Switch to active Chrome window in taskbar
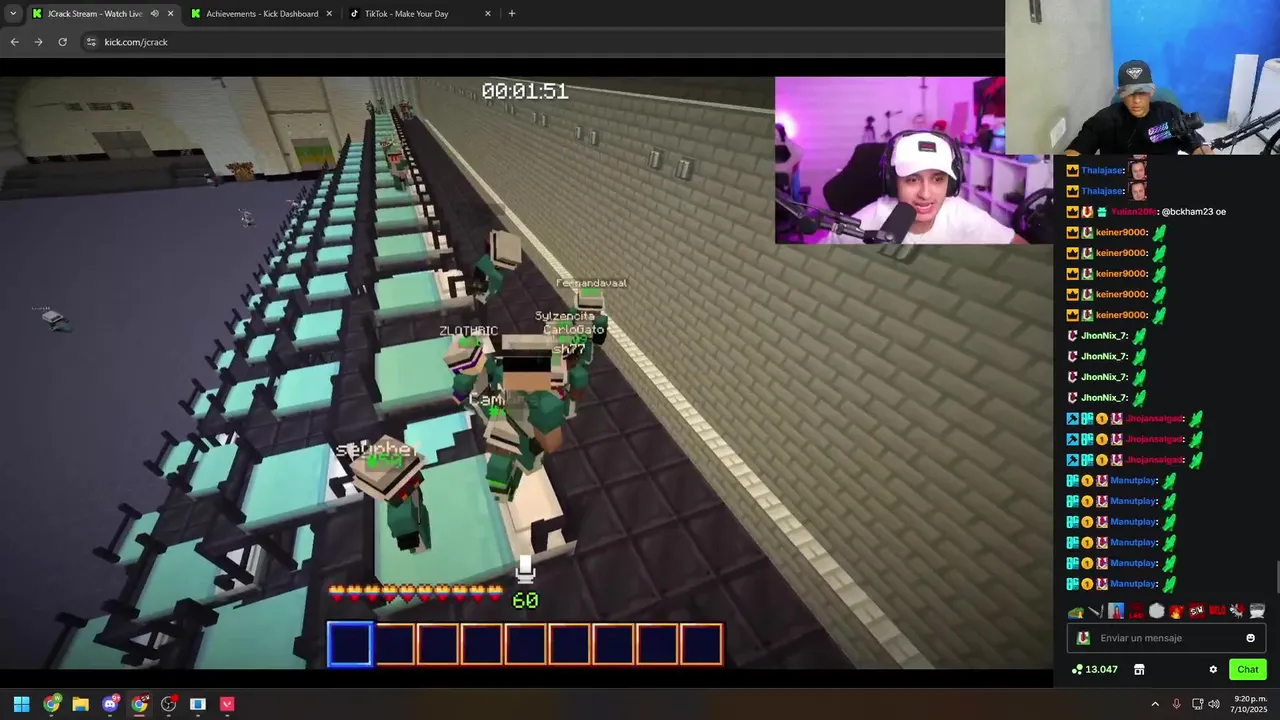The height and width of the screenshot is (720, 1280). pyautogui.click(x=139, y=704)
